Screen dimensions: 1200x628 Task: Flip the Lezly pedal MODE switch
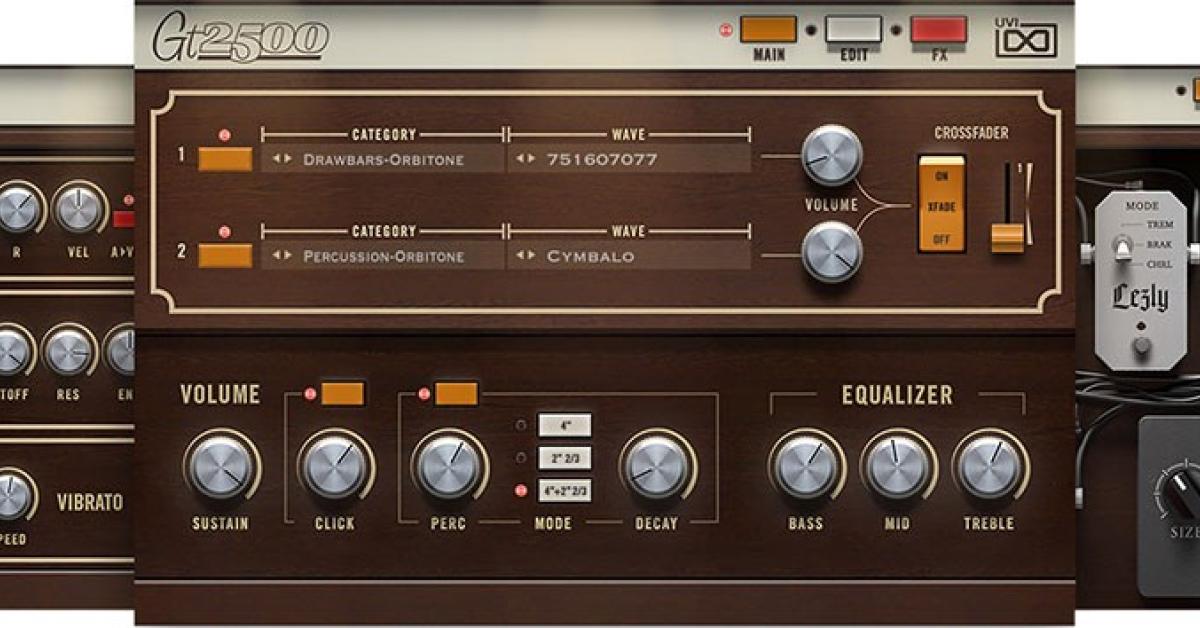point(1121,247)
